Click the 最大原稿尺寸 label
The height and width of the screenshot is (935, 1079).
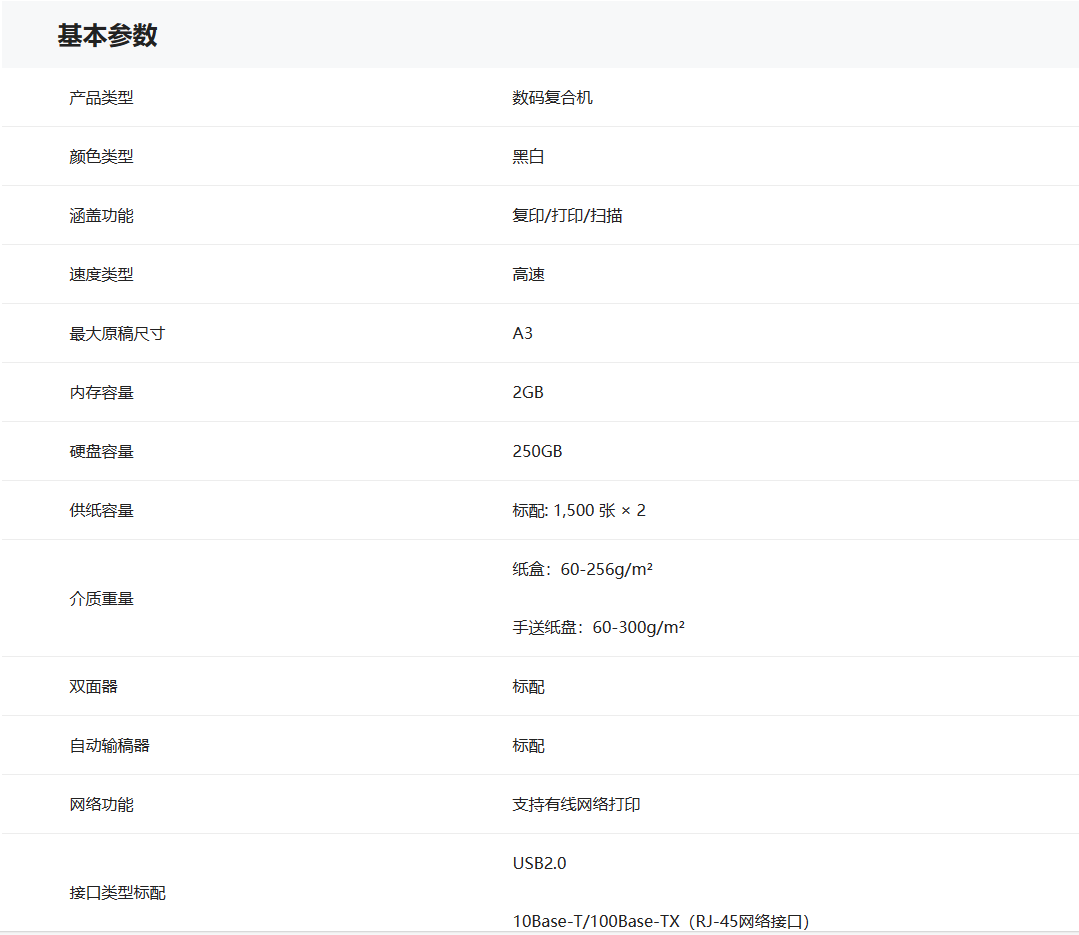pyautogui.click(x=117, y=334)
